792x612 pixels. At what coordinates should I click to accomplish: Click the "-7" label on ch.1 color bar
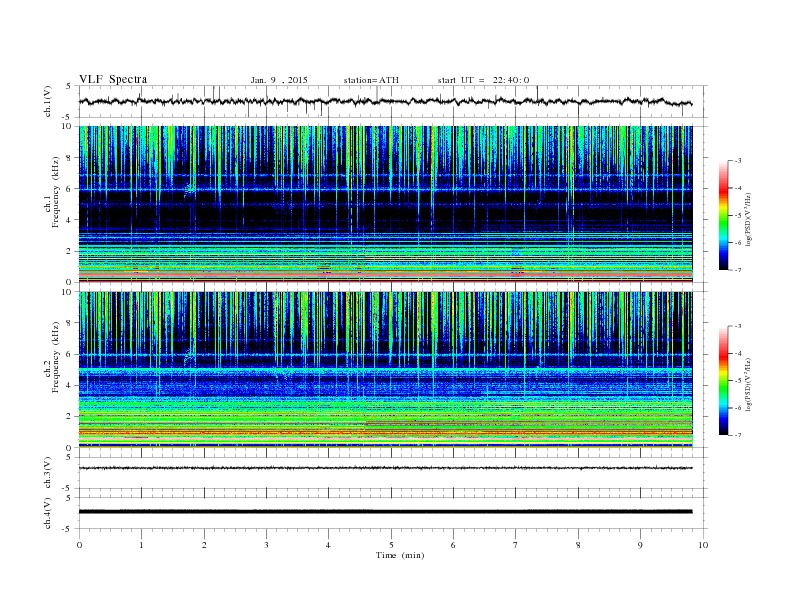[737, 270]
